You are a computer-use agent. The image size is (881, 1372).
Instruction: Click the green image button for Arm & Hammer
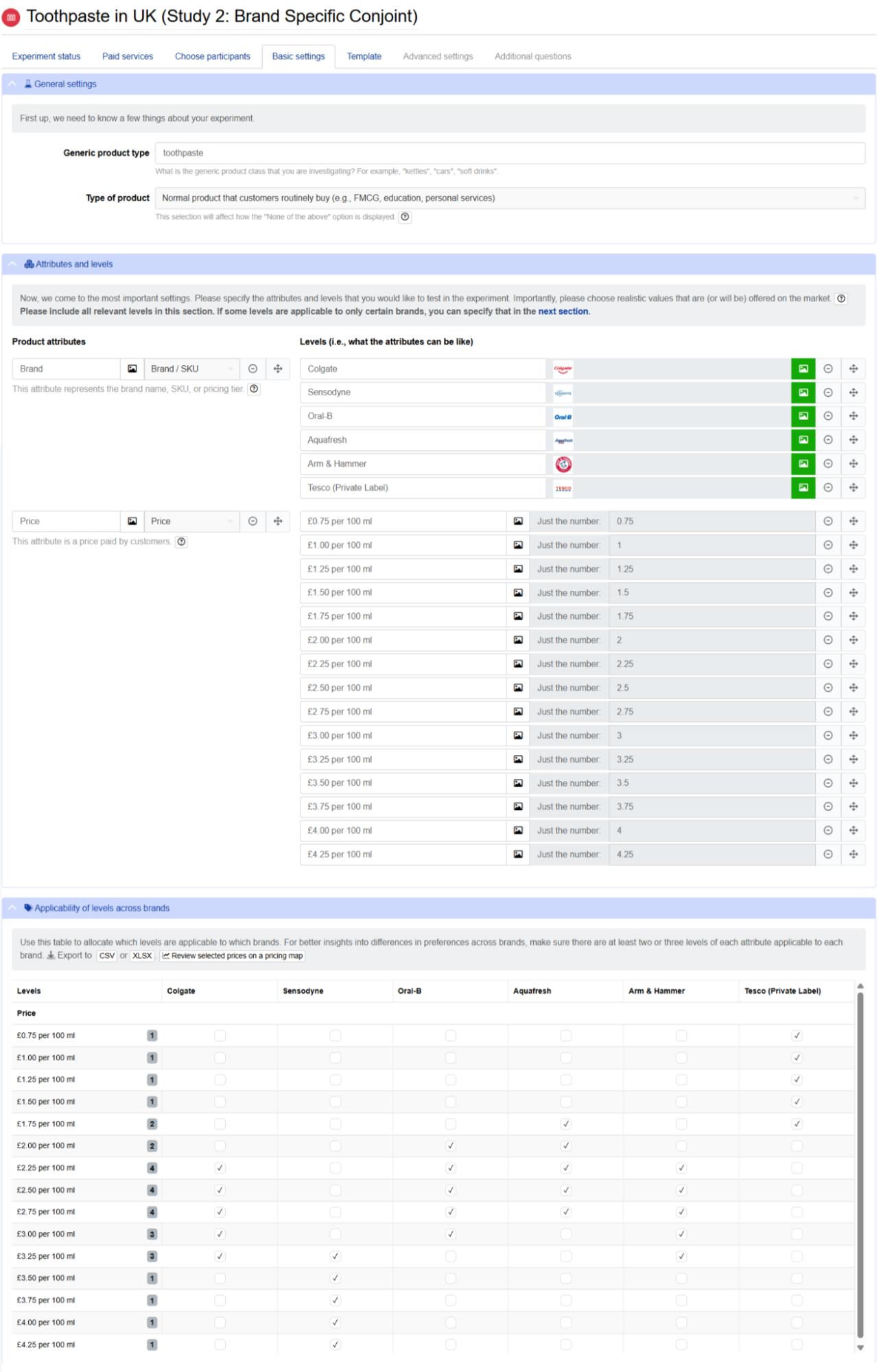click(803, 464)
